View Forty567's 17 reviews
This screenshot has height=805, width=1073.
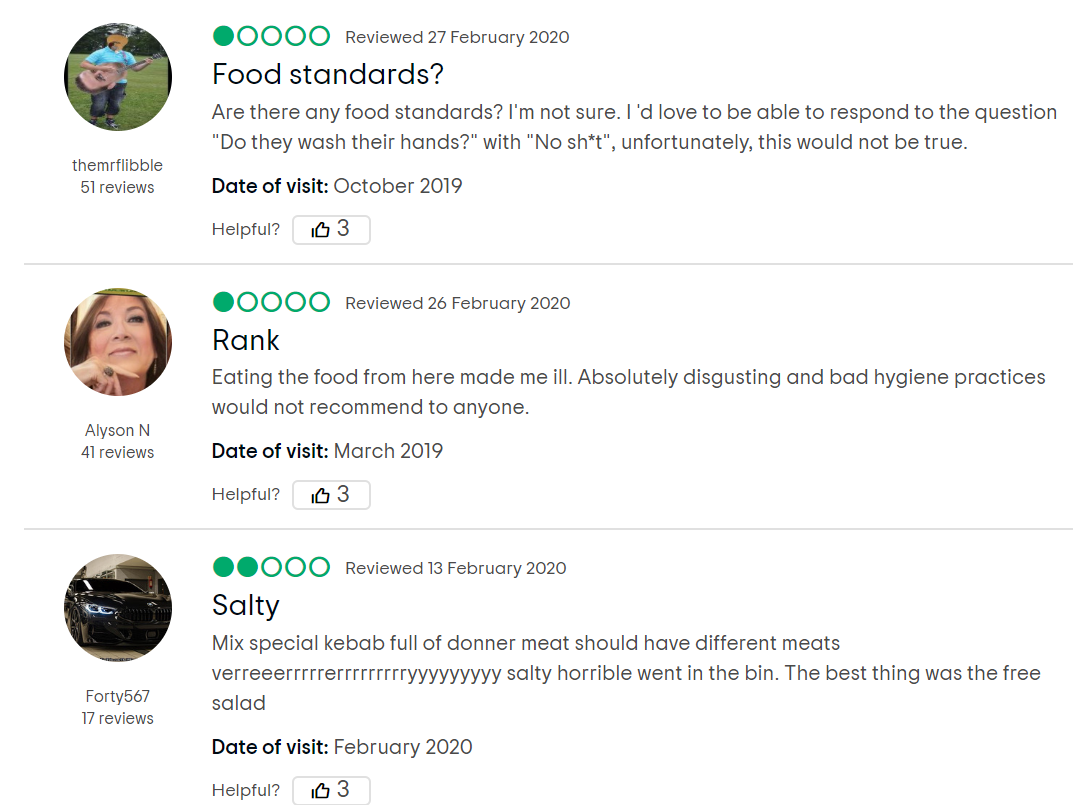click(118, 717)
